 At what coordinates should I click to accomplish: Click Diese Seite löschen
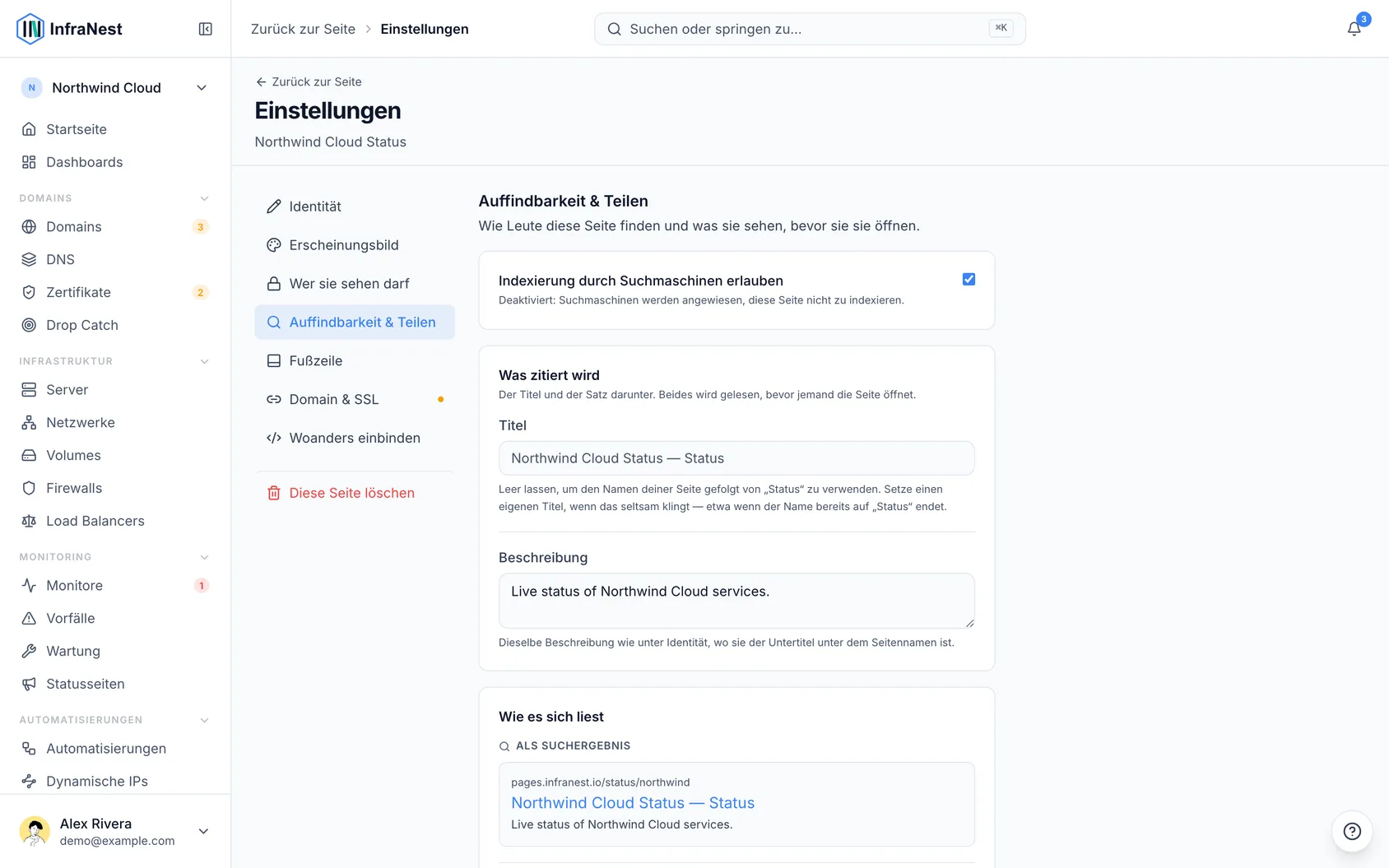(x=355, y=493)
